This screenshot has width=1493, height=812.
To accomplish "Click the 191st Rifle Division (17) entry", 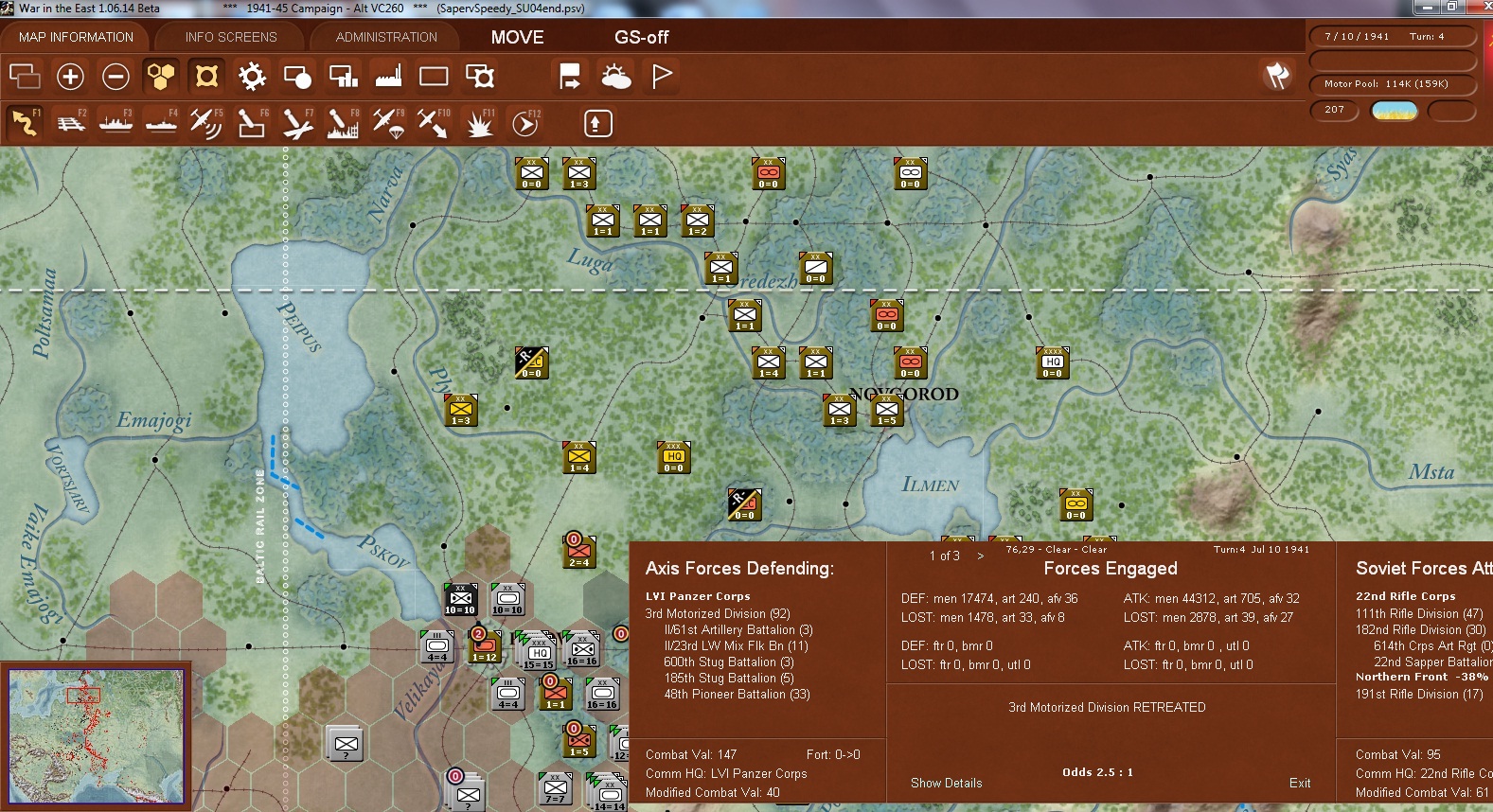I will coord(1419,694).
